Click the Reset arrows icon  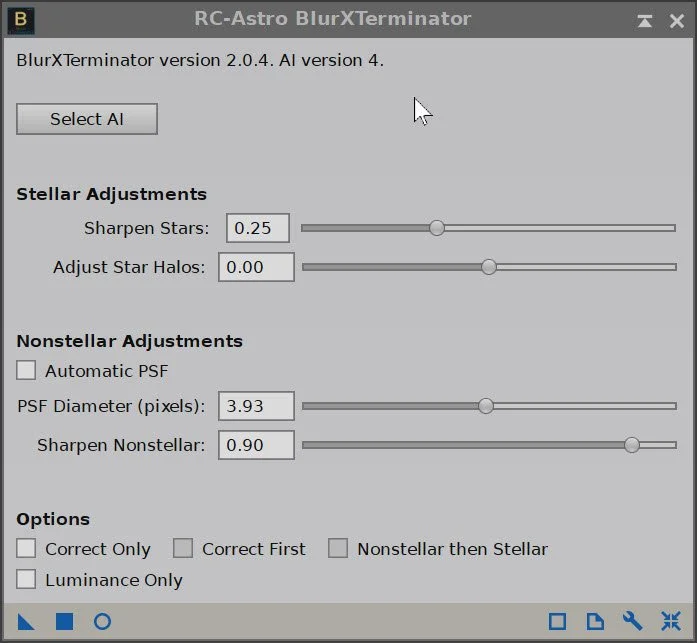click(671, 621)
